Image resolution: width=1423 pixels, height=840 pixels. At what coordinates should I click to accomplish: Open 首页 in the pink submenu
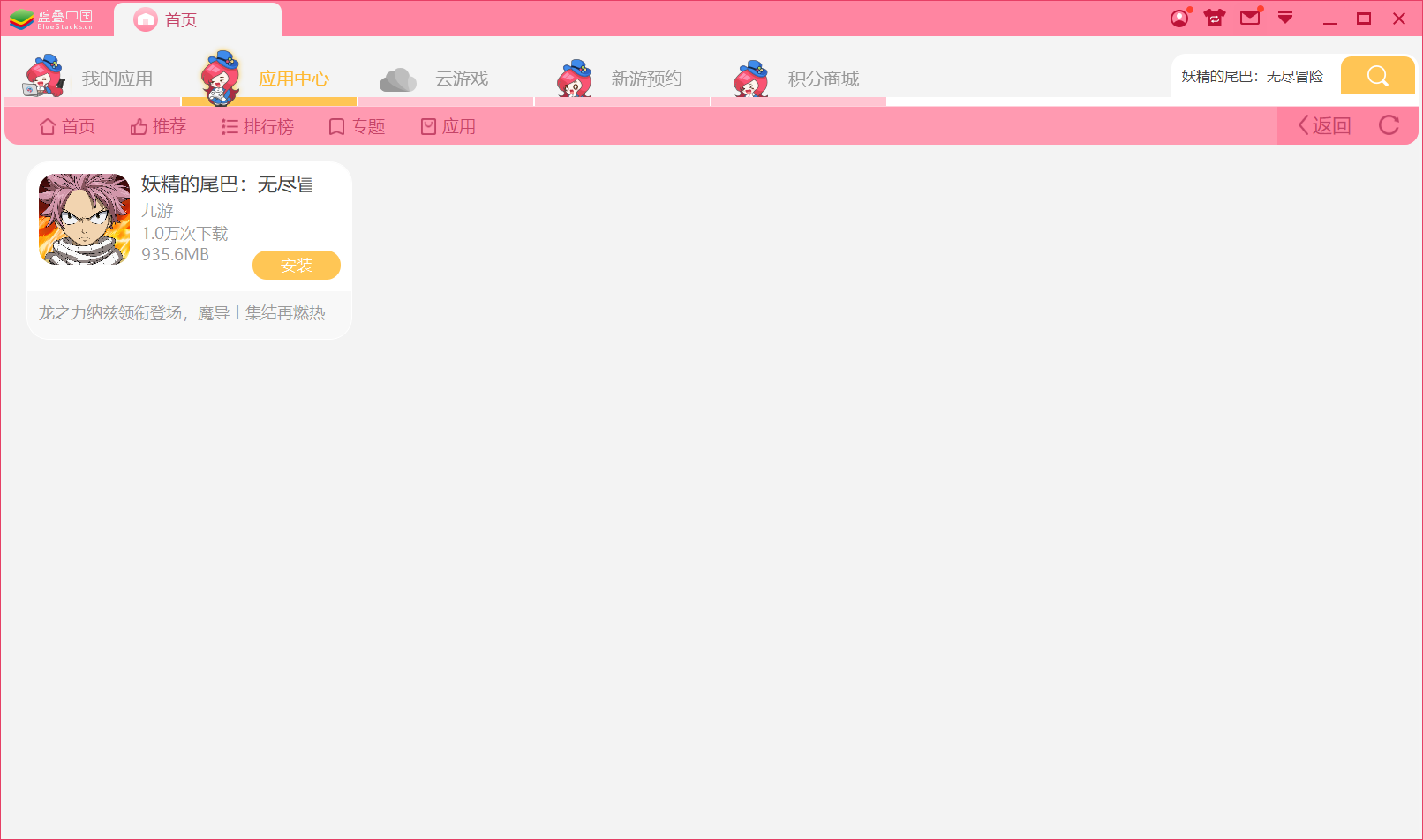pyautogui.click(x=67, y=126)
